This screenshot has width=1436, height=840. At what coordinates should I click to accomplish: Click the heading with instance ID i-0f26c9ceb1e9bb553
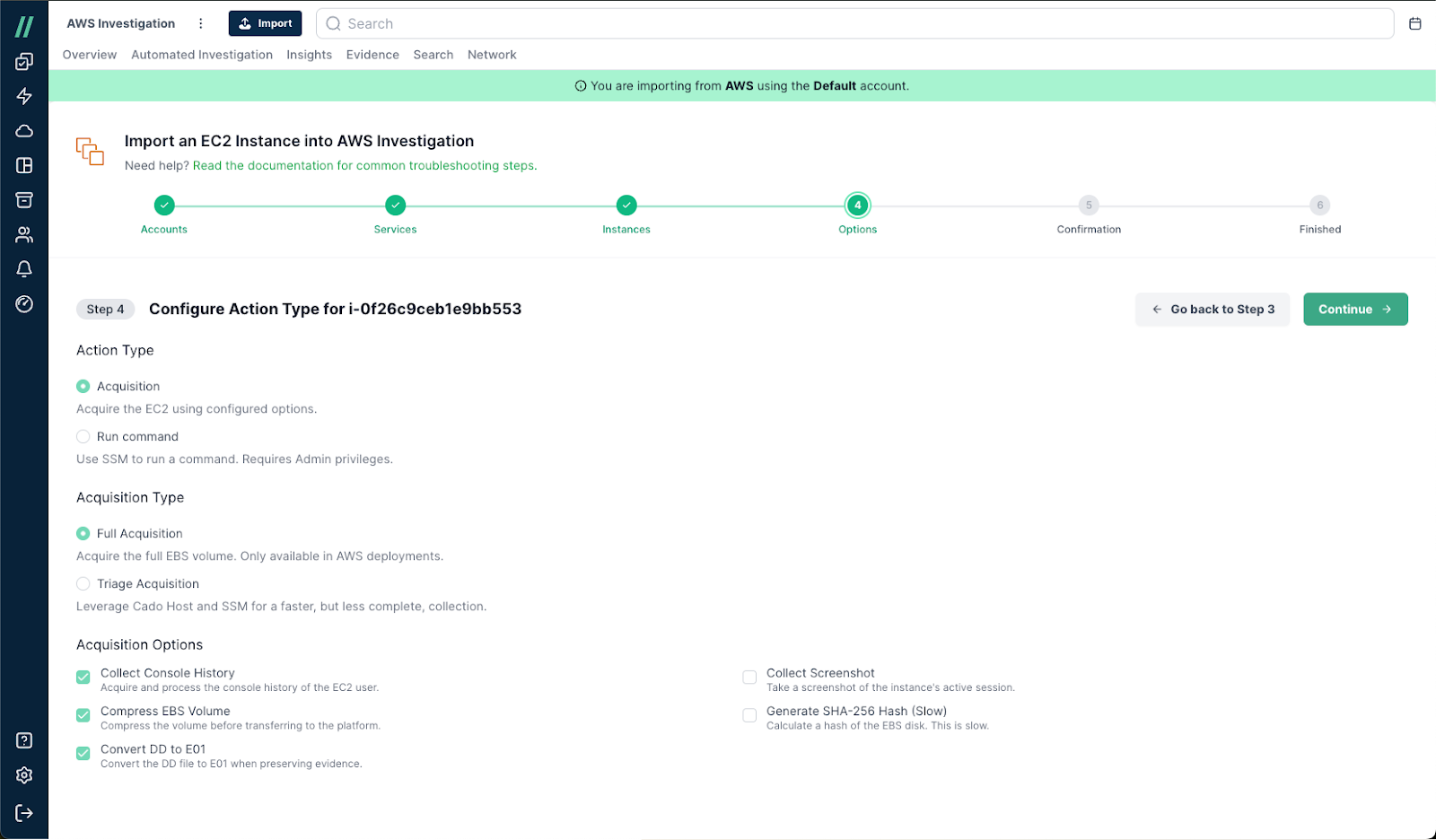tap(335, 310)
